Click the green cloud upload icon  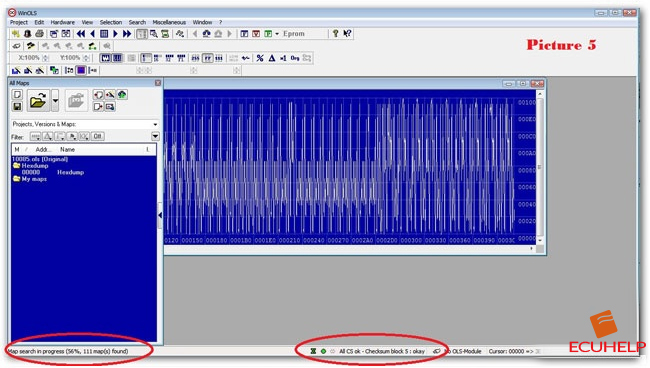[122, 94]
